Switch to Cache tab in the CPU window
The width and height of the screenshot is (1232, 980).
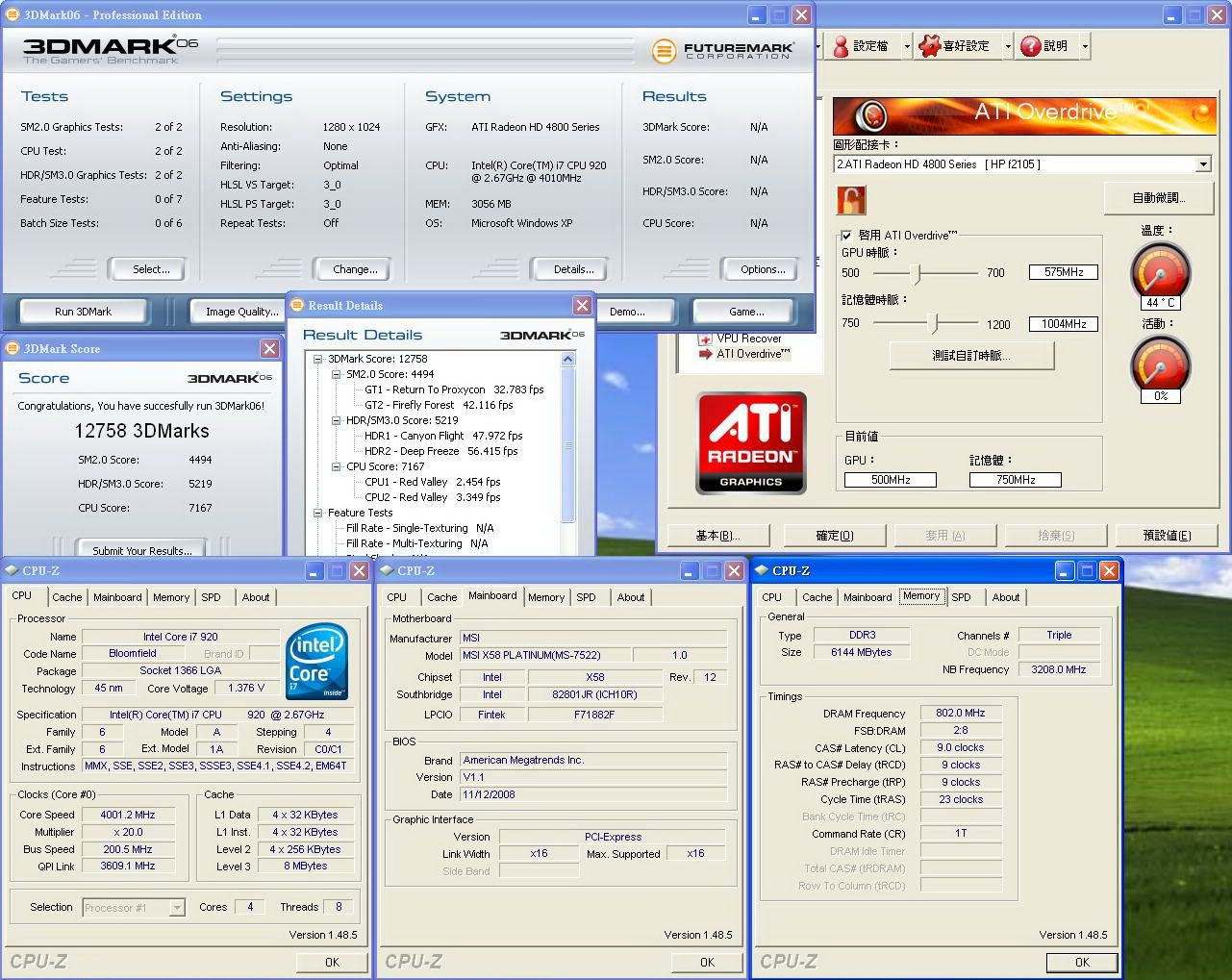pyautogui.click(x=67, y=597)
